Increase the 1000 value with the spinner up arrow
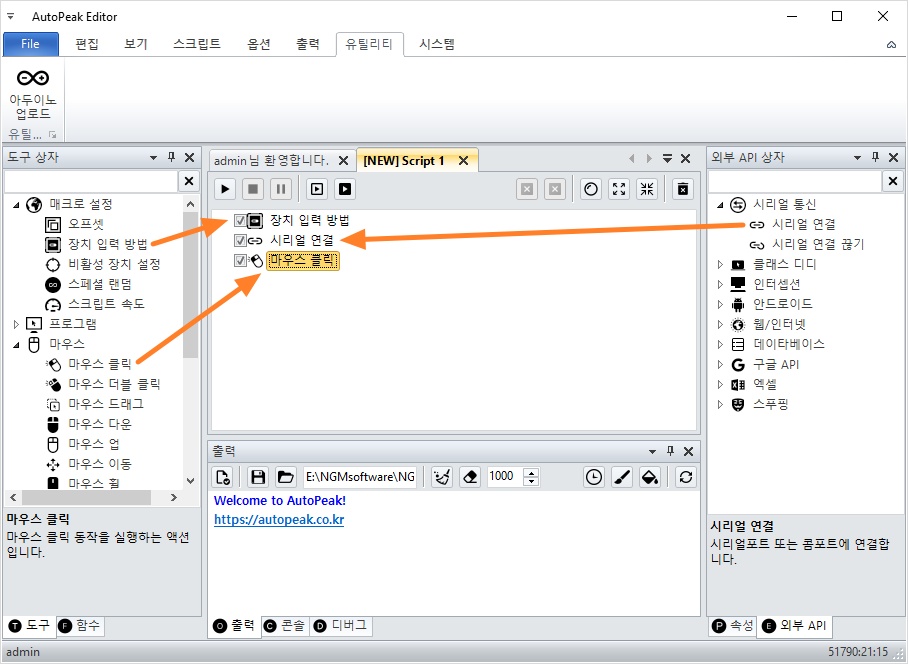Screen dimensions: 908x664 tap(531, 472)
